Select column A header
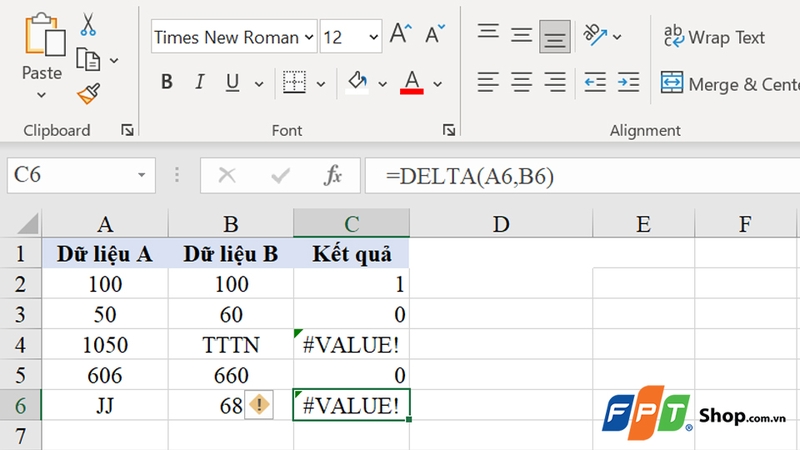The height and width of the screenshot is (450, 800). click(x=105, y=223)
